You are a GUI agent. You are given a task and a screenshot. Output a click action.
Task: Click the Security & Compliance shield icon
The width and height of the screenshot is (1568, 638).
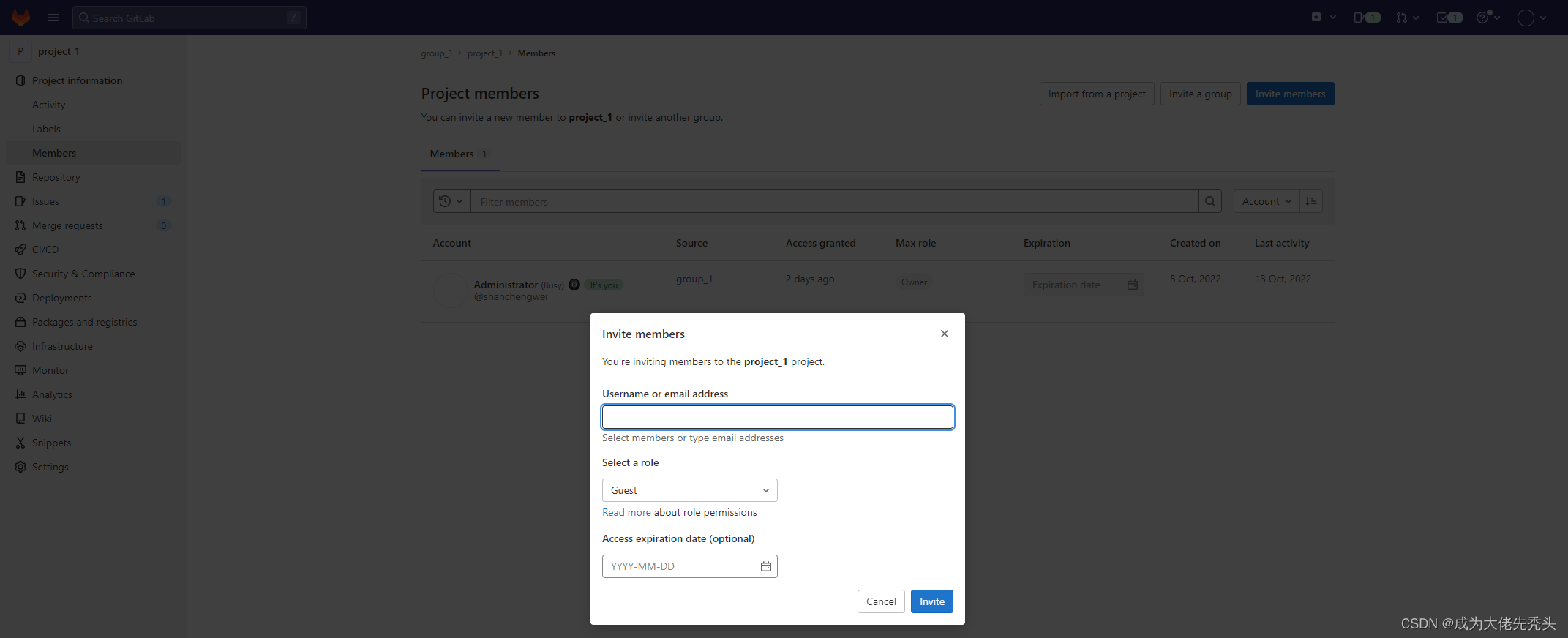[x=20, y=274]
